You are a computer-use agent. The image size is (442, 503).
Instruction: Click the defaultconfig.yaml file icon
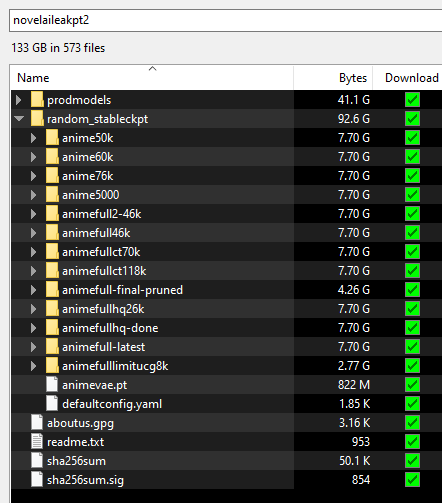(x=52, y=404)
